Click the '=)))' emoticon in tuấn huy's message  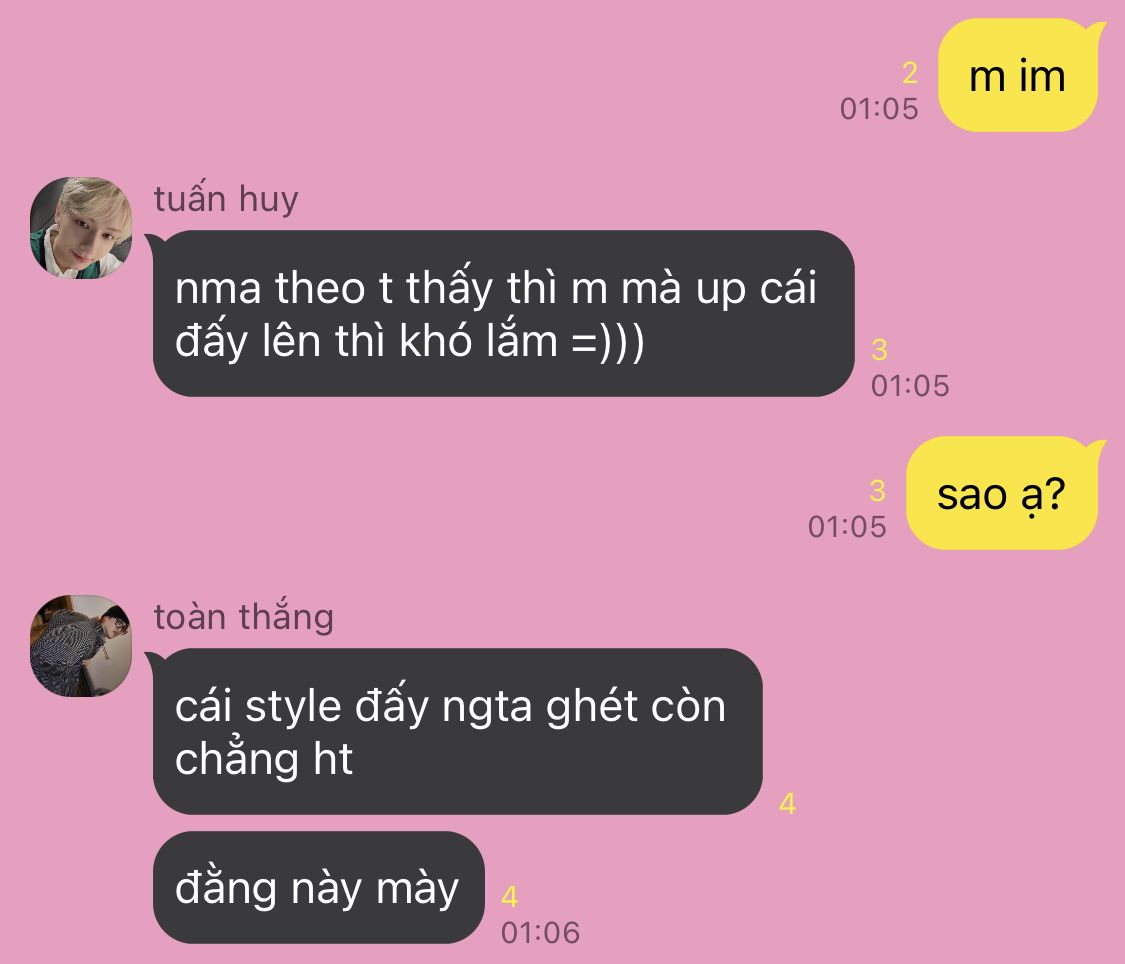[608, 341]
